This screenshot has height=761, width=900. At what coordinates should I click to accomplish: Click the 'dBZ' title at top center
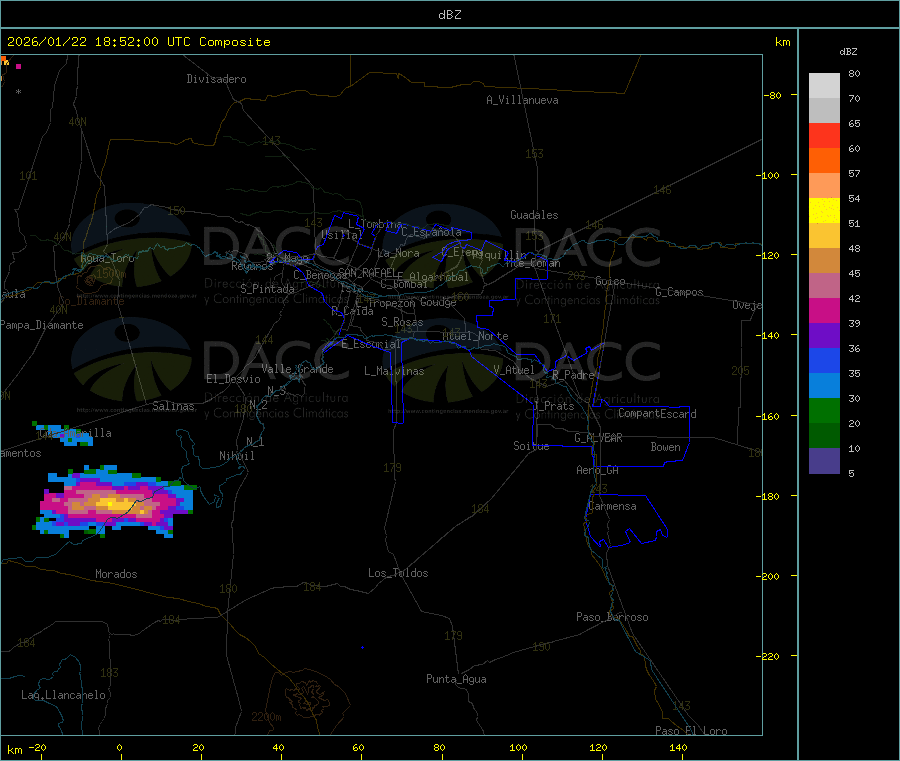[x=449, y=15]
